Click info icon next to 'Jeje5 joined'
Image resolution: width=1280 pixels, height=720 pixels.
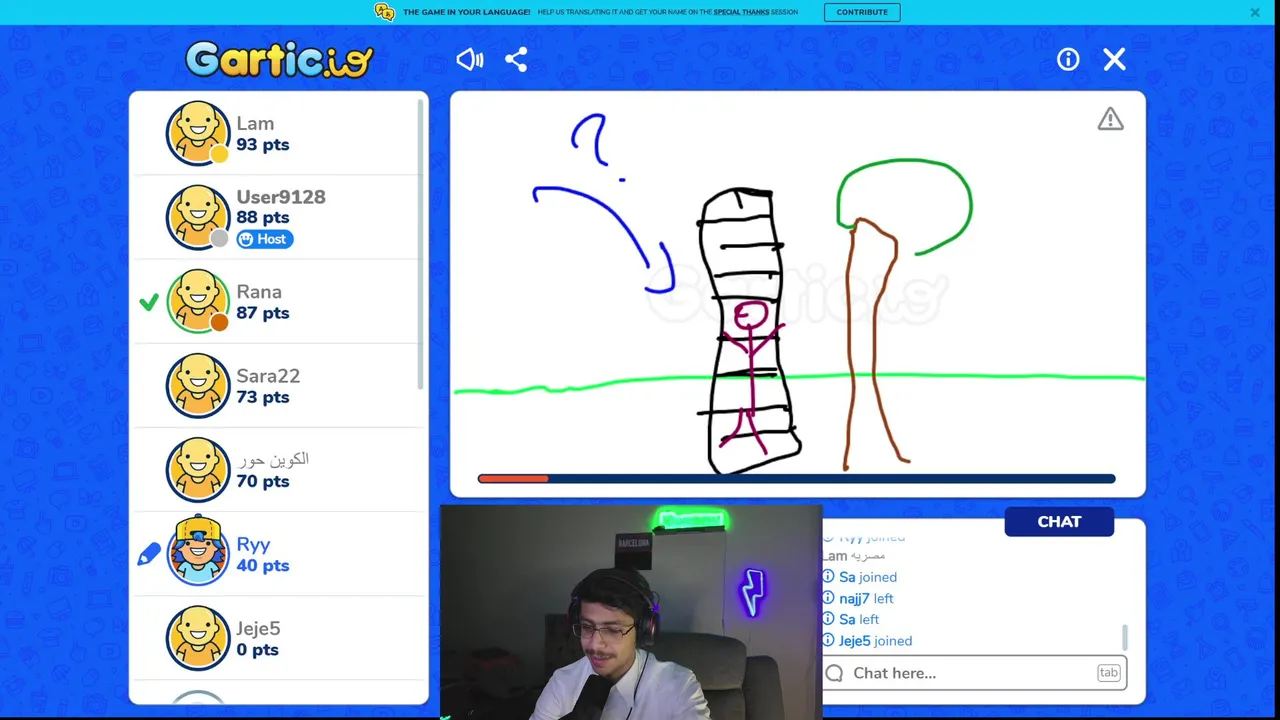tap(828, 641)
